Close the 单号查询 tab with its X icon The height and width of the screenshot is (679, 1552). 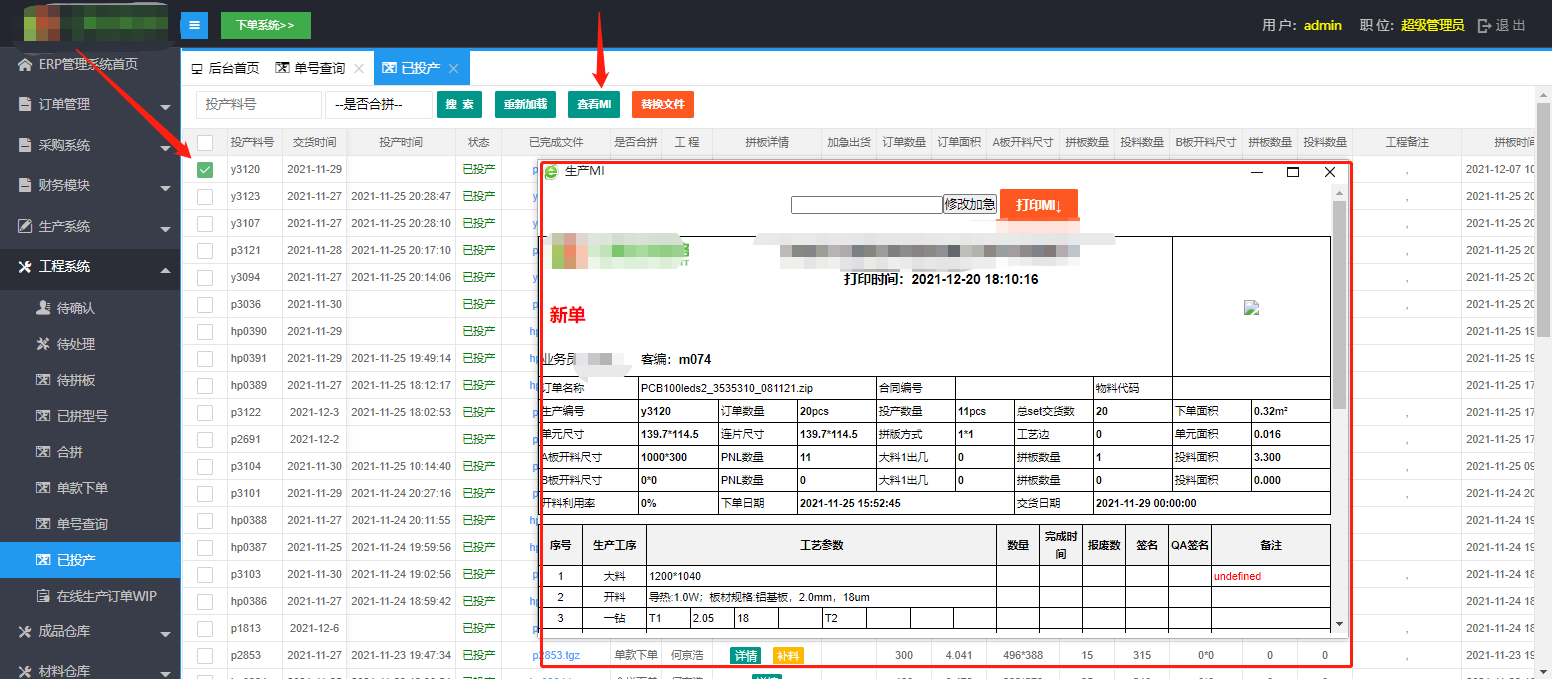pyautogui.click(x=359, y=69)
